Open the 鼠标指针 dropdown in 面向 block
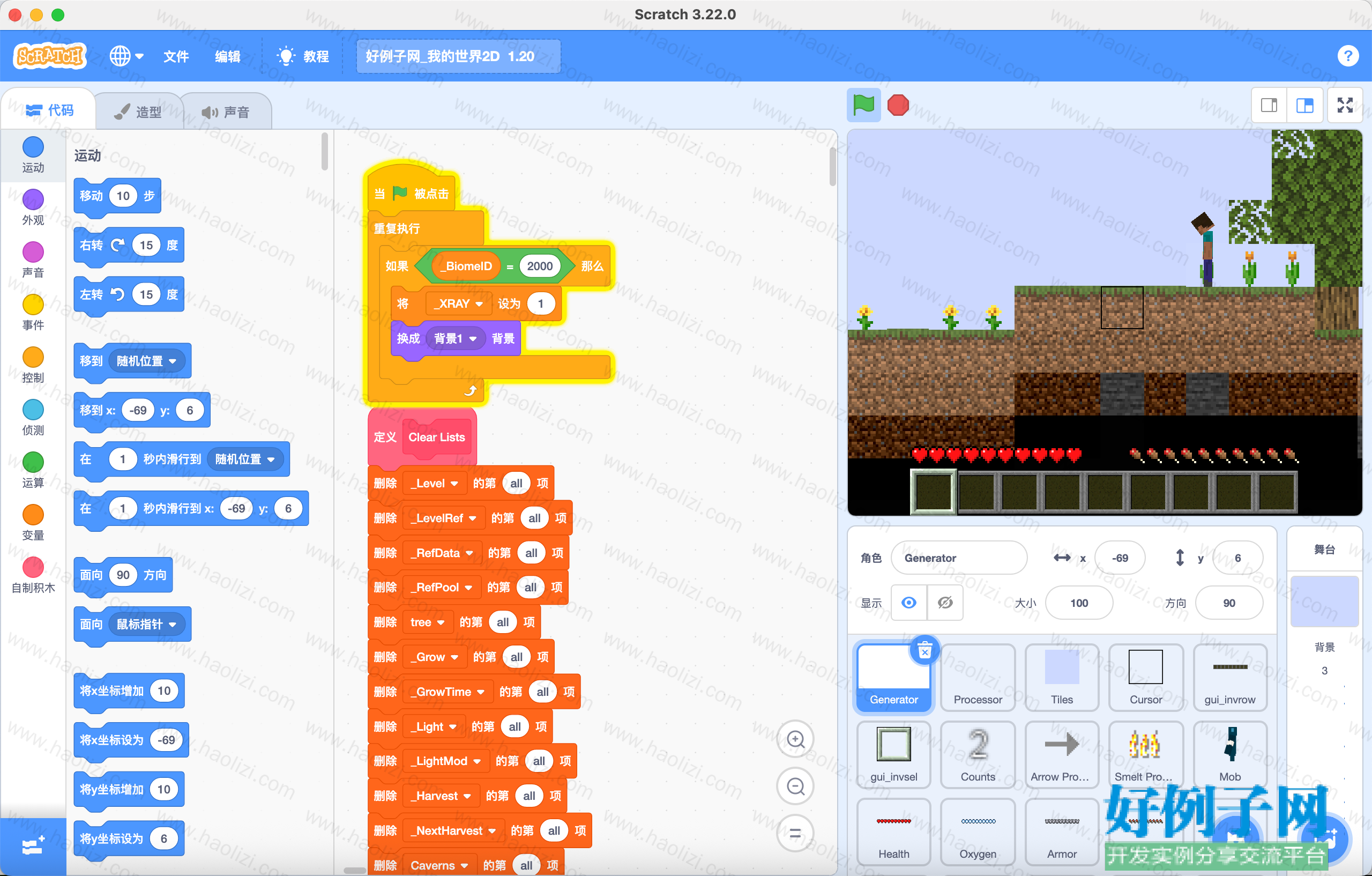Image resolution: width=1372 pixels, height=876 pixels. pyautogui.click(x=146, y=624)
